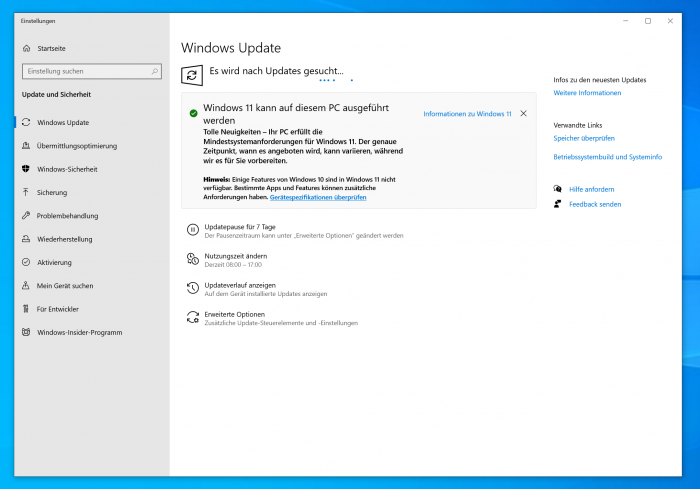Click the Aktivierung checkmark icon
This screenshot has width=700, height=489.
coord(26,262)
